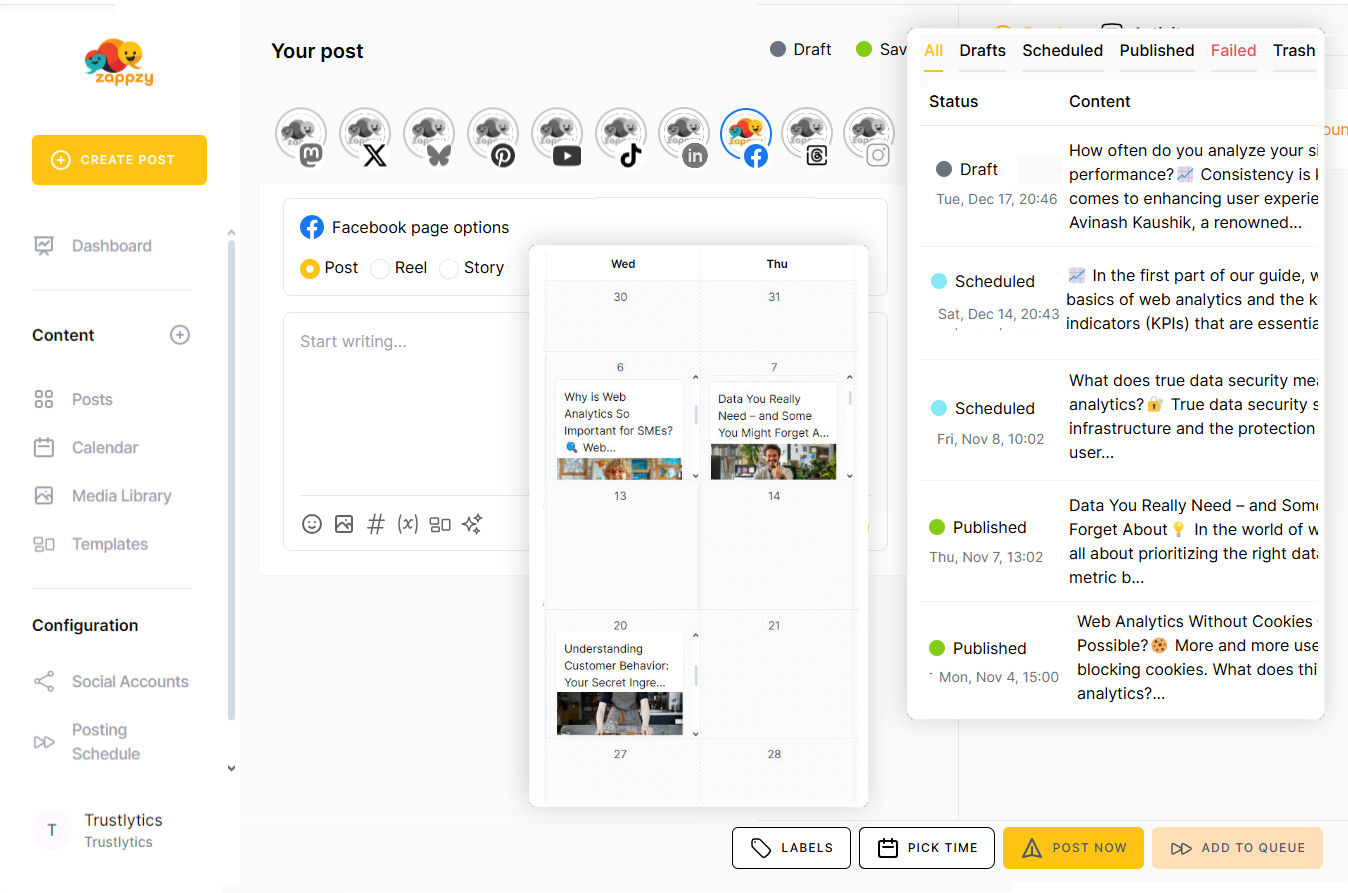This screenshot has height=893, width=1348.
Task: Click the Content column header in posts list
Action: (1100, 102)
